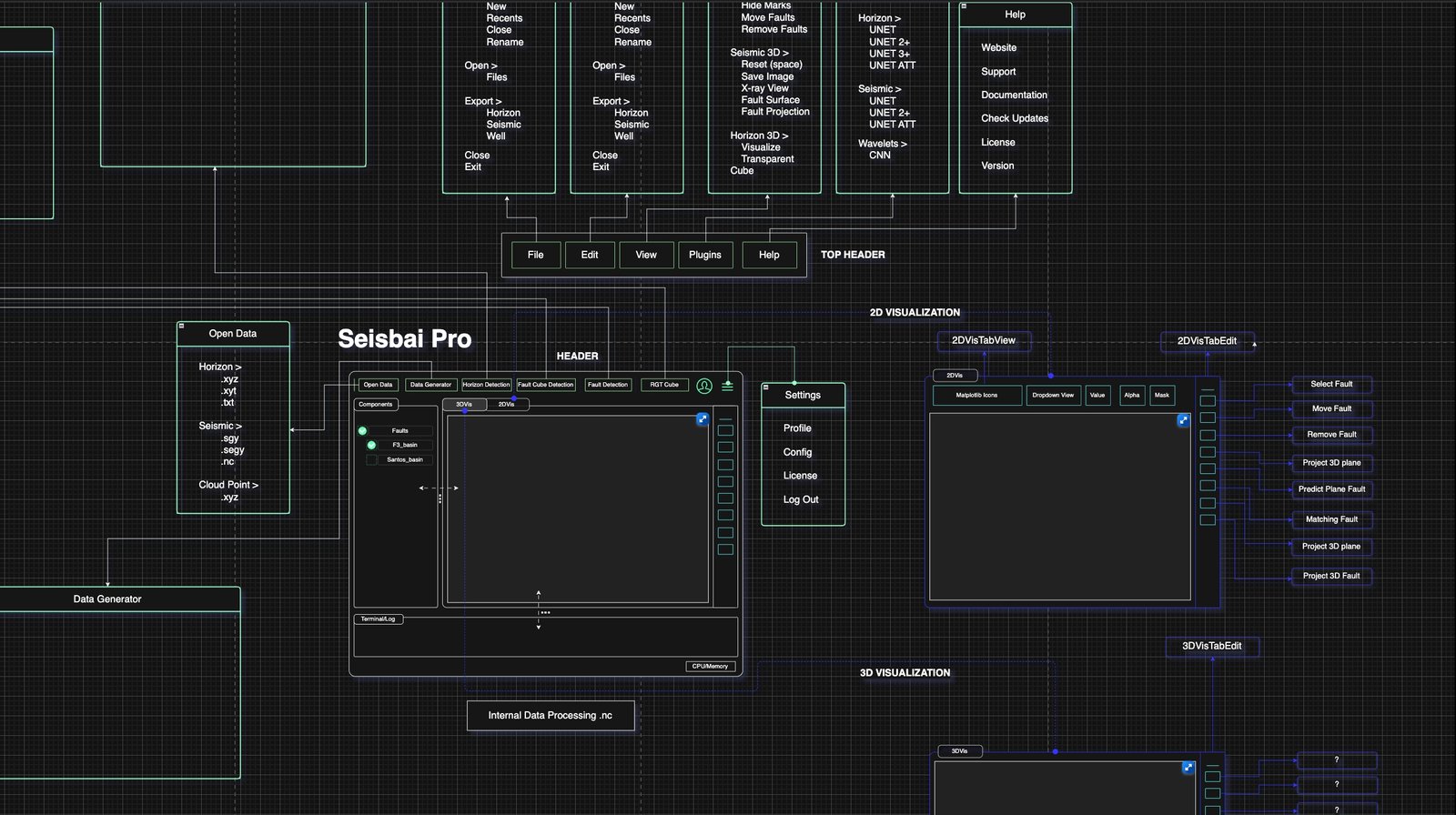Click collapse icon on Open Data panel

pos(181,326)
